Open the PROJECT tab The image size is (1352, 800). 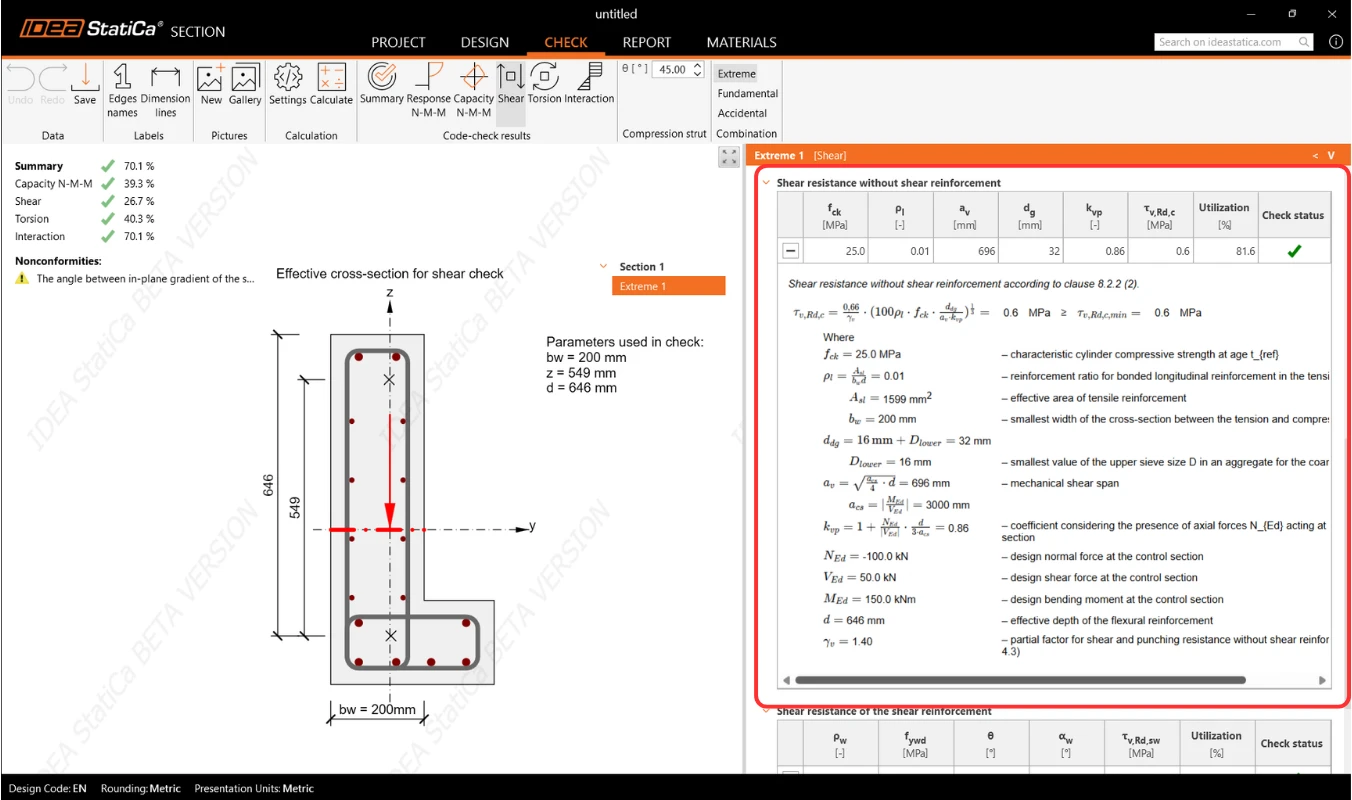[x=398, y=42]
